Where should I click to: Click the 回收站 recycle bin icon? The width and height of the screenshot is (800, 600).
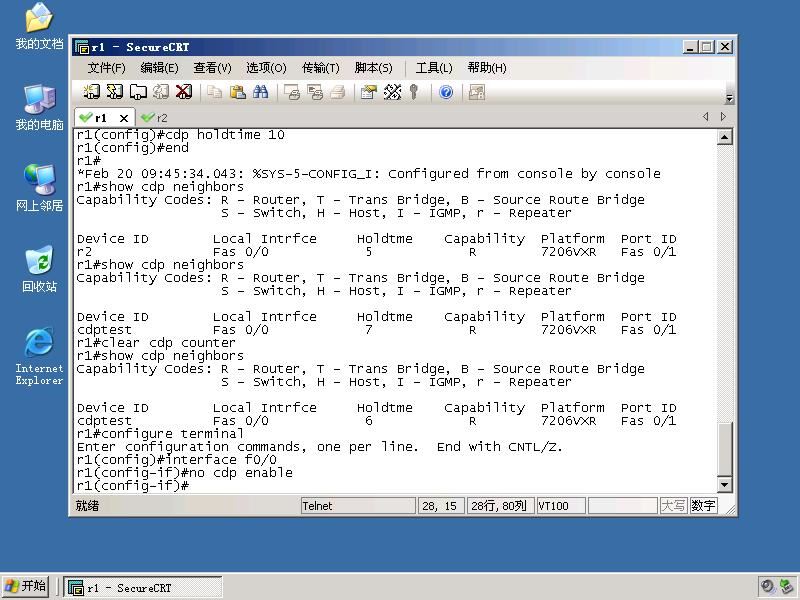pos(39,268)
